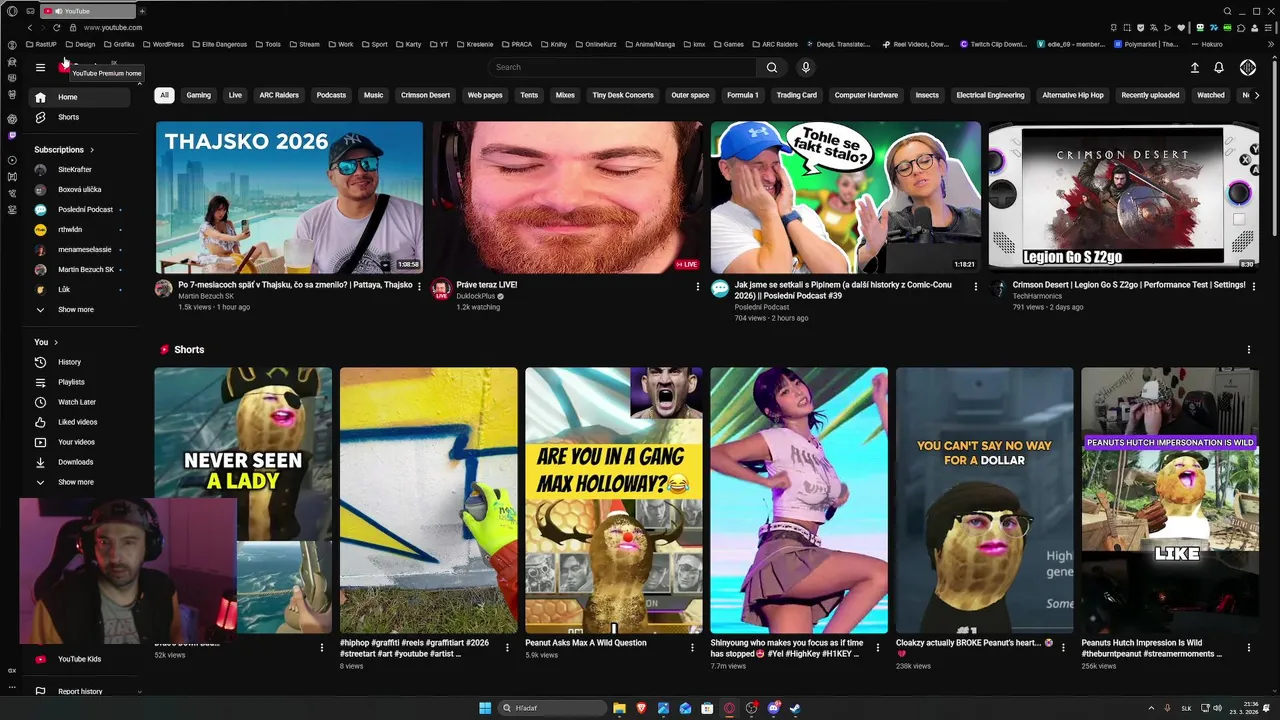The image size is (1280, 720).
Task: Open the notifications bell
Action: click(x=1218, y=67)
